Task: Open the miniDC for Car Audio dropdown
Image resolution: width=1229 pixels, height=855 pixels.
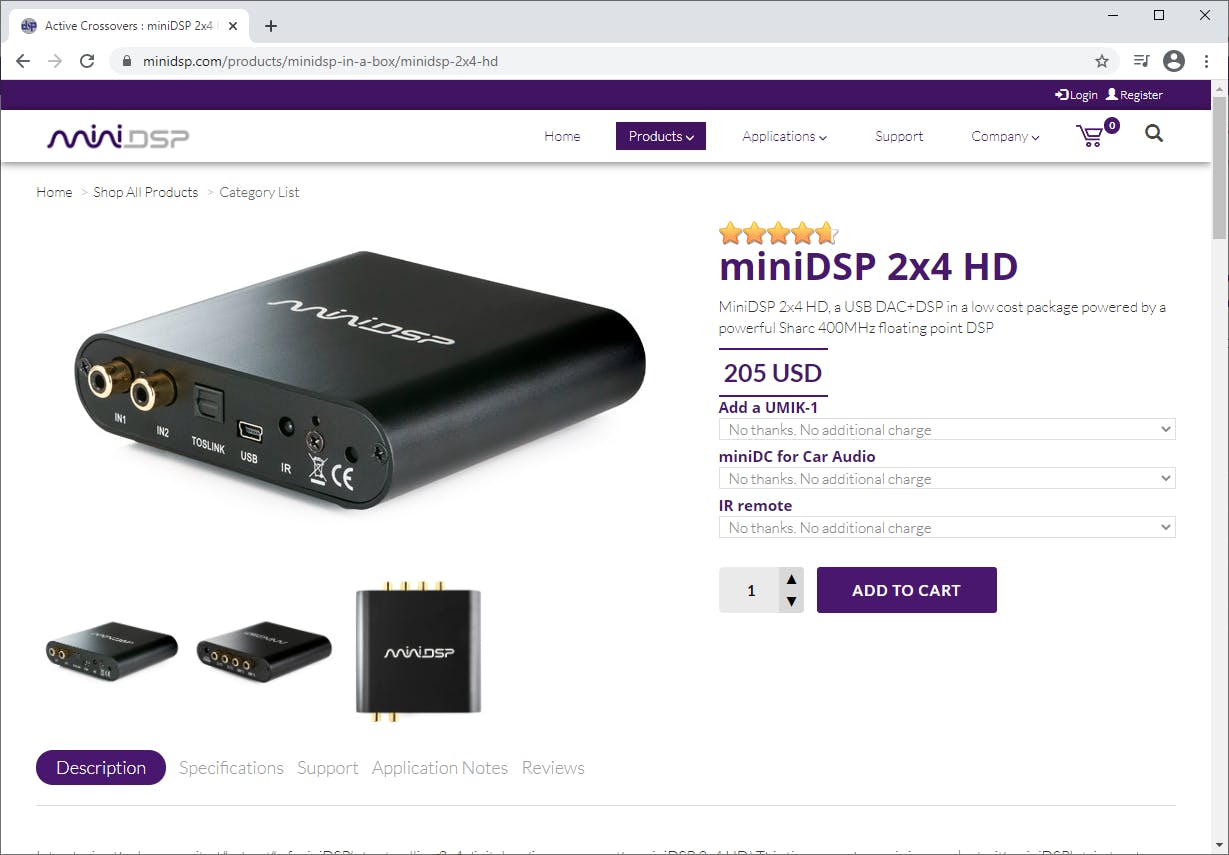Action: point(947,478)
